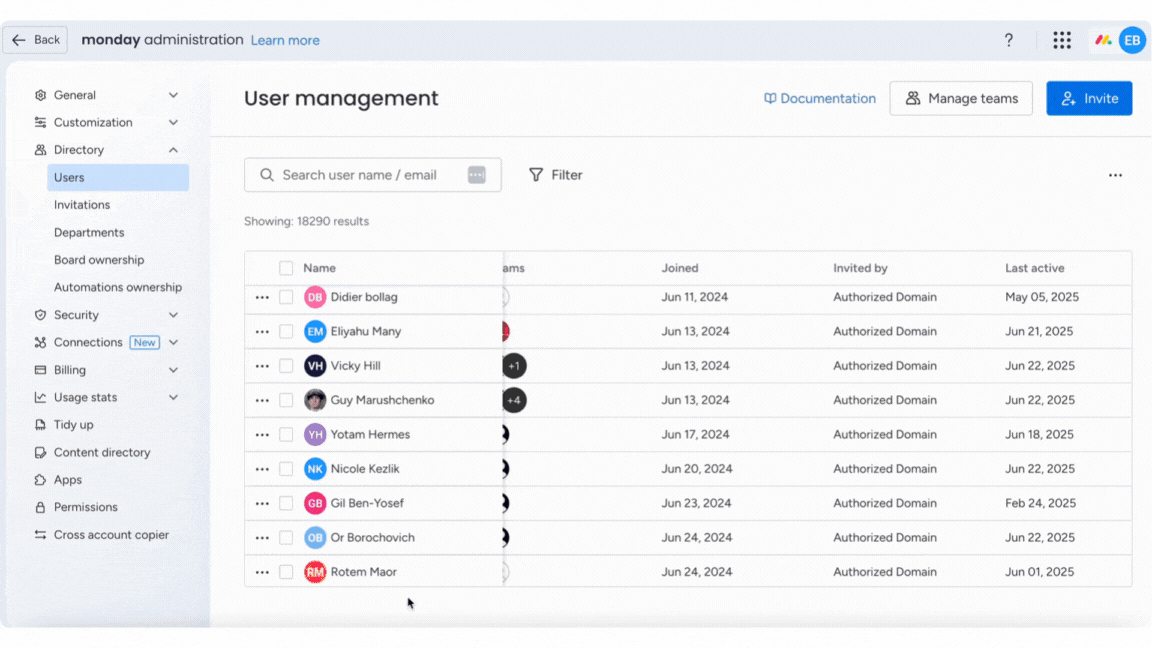Screen dimensions: 1152x648
Task: Select the checkbox for Vicky Hill
Action: click(286, 366)
